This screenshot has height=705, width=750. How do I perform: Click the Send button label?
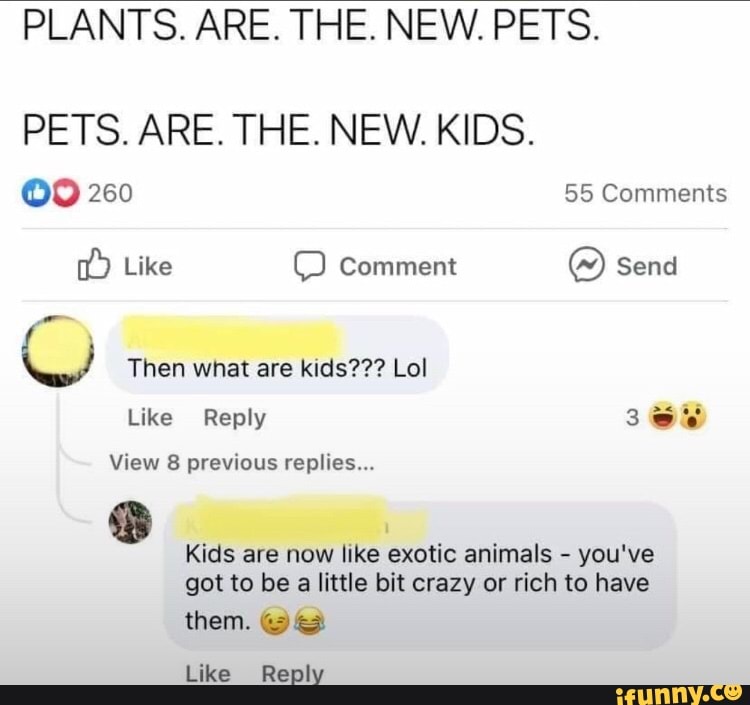point(647,266)
